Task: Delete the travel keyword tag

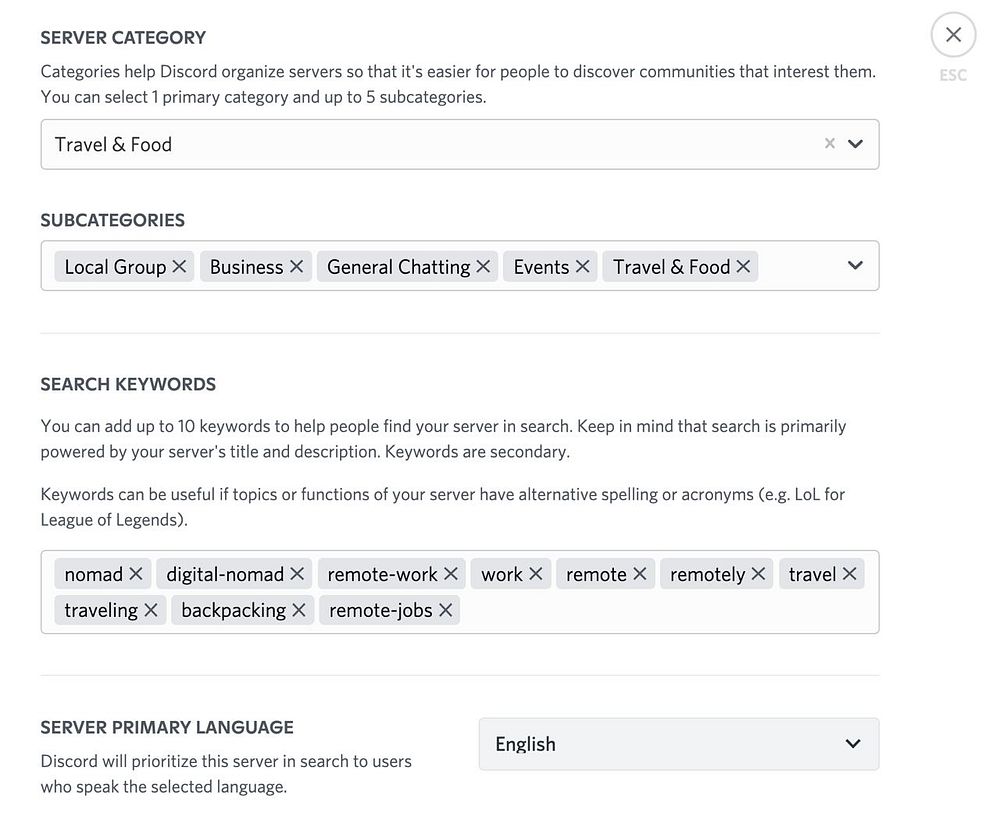Action: point(849,574)
